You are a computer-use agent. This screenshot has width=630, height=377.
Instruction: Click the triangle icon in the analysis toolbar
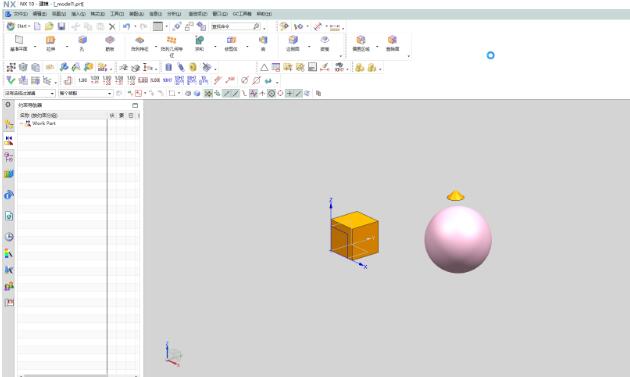pos(264,68)
